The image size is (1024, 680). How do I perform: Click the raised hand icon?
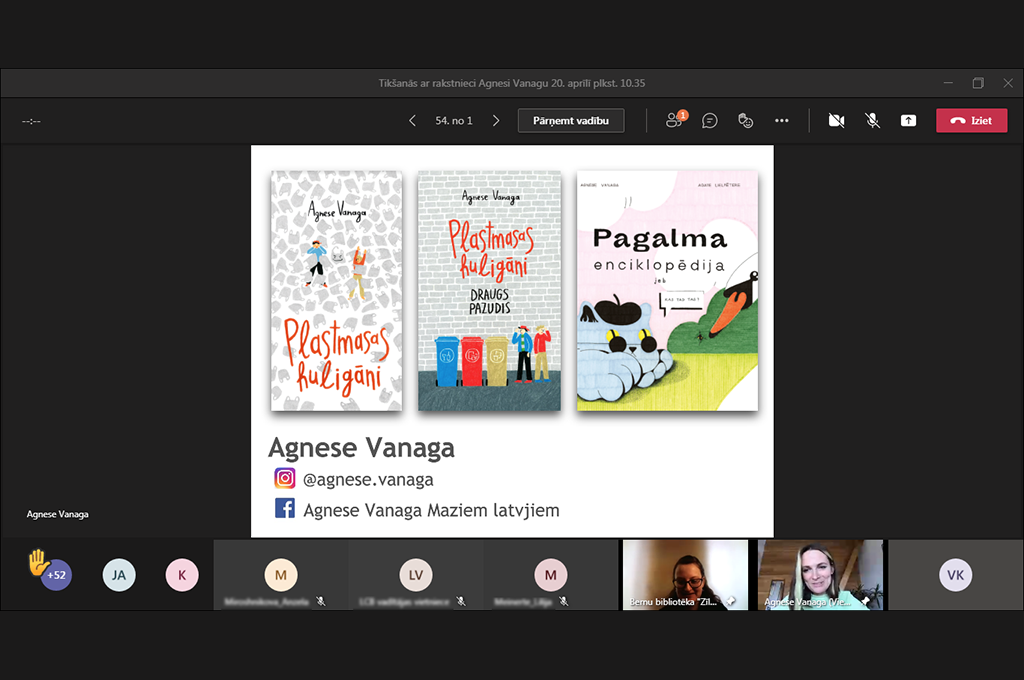38,562
